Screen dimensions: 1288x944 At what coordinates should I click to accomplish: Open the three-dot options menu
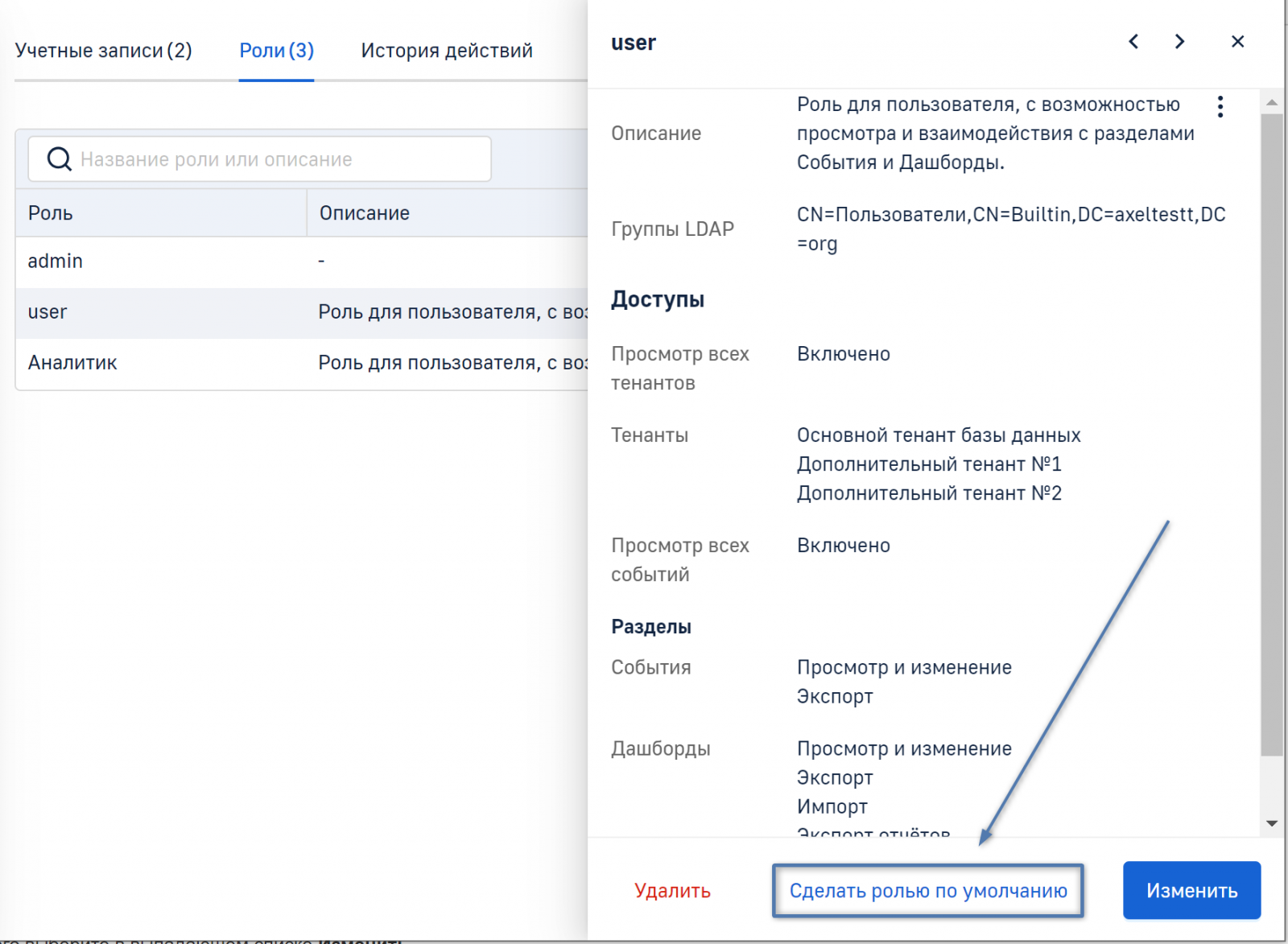1220,107
